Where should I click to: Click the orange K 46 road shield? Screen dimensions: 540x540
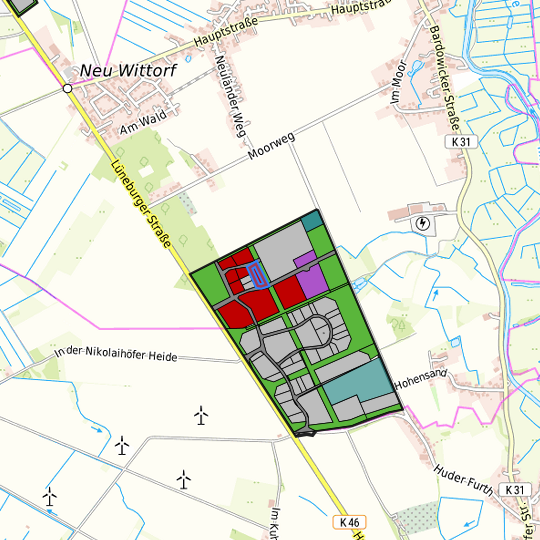coord(349,522)
